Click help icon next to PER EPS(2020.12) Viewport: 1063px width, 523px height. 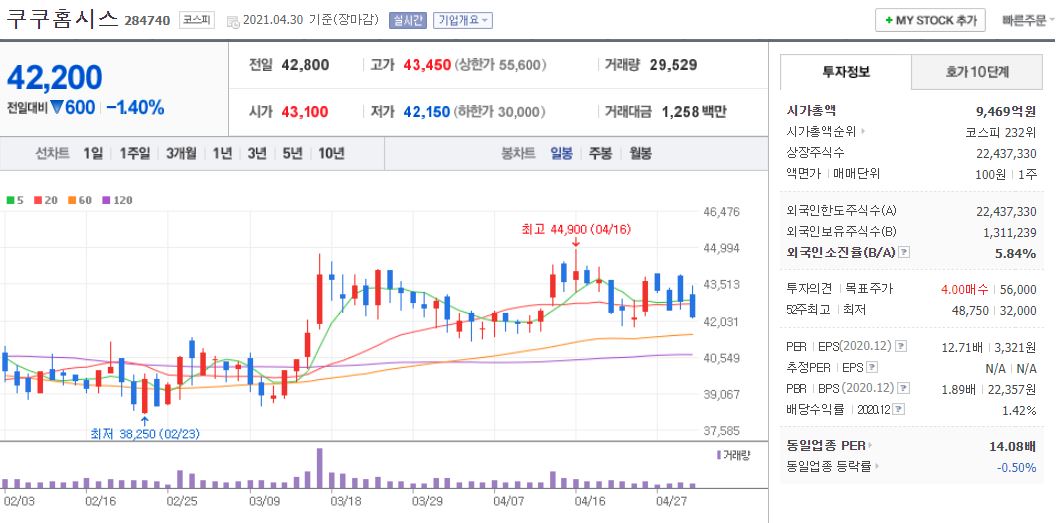coord(901,347)
